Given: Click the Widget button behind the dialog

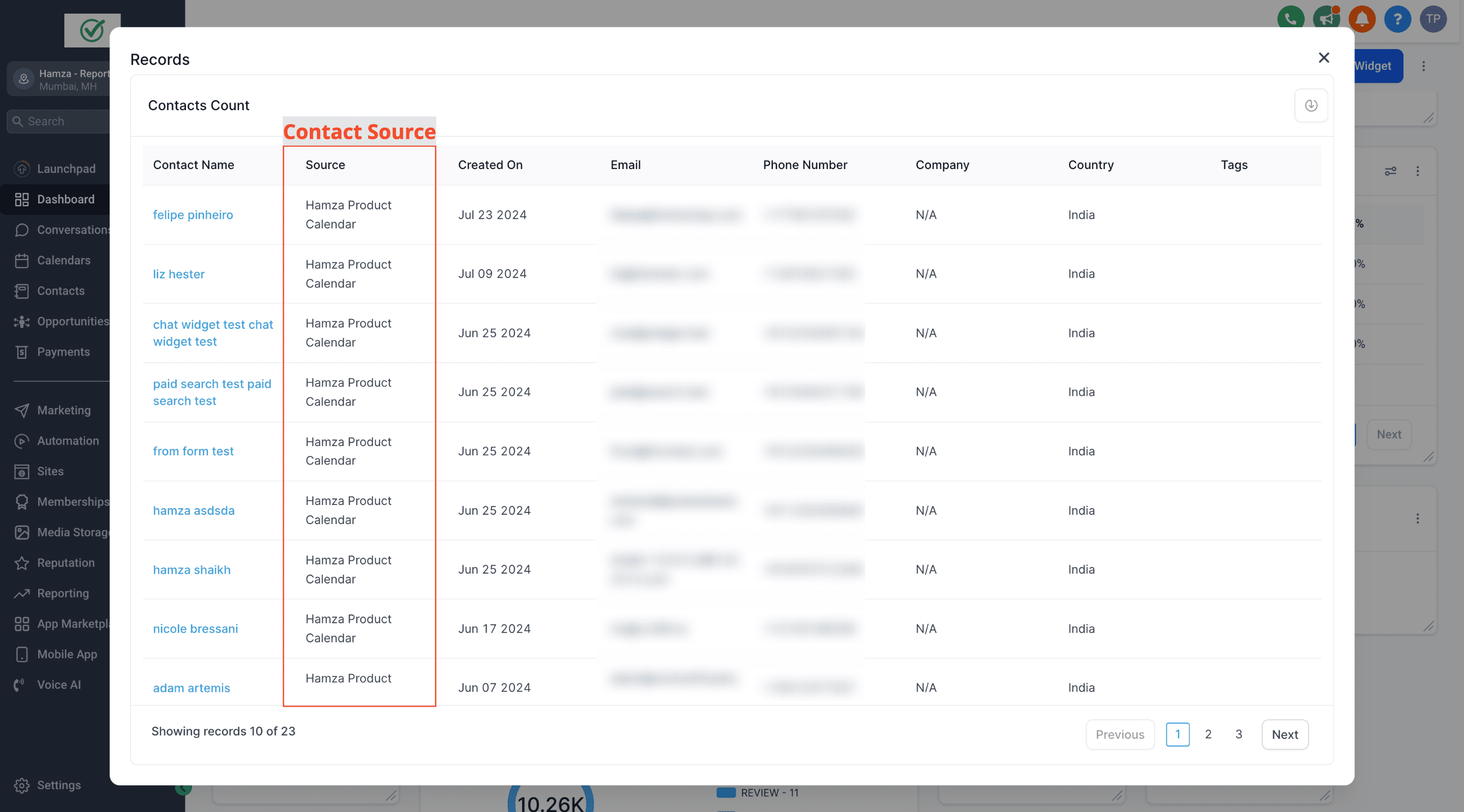Looking at the screenshot, I should [x=1378, y=66].
